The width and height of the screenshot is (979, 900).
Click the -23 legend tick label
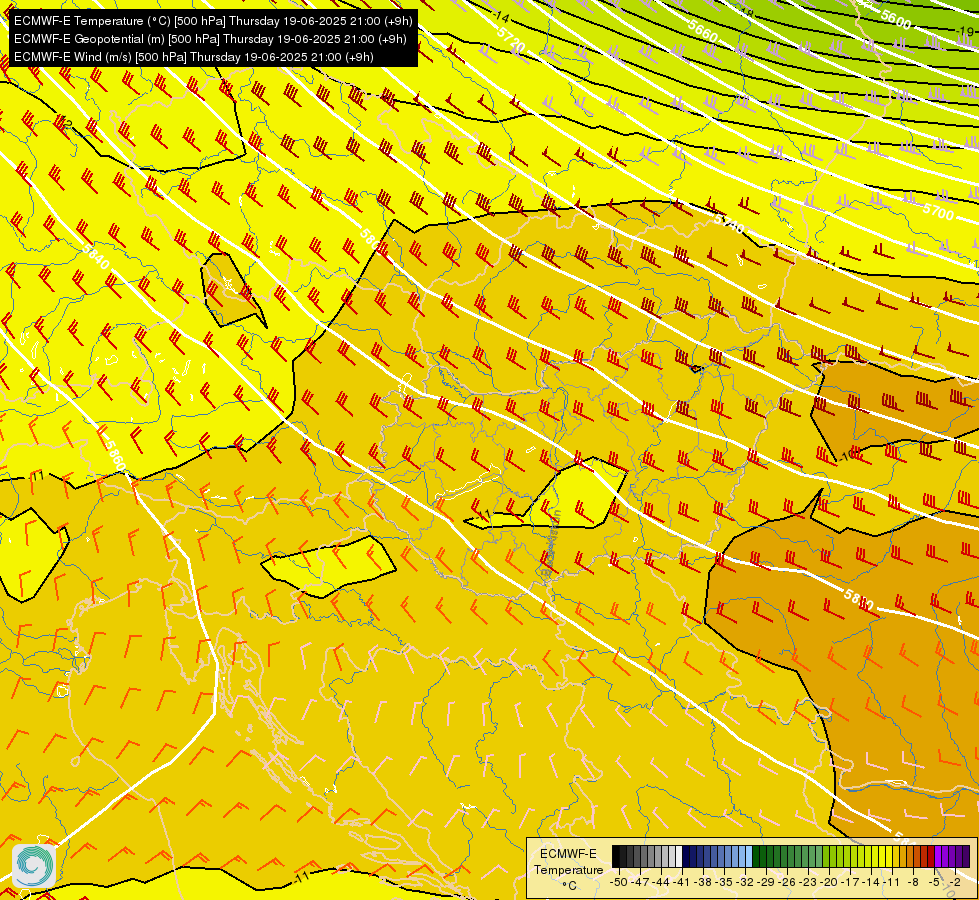[x=808, y=883]
